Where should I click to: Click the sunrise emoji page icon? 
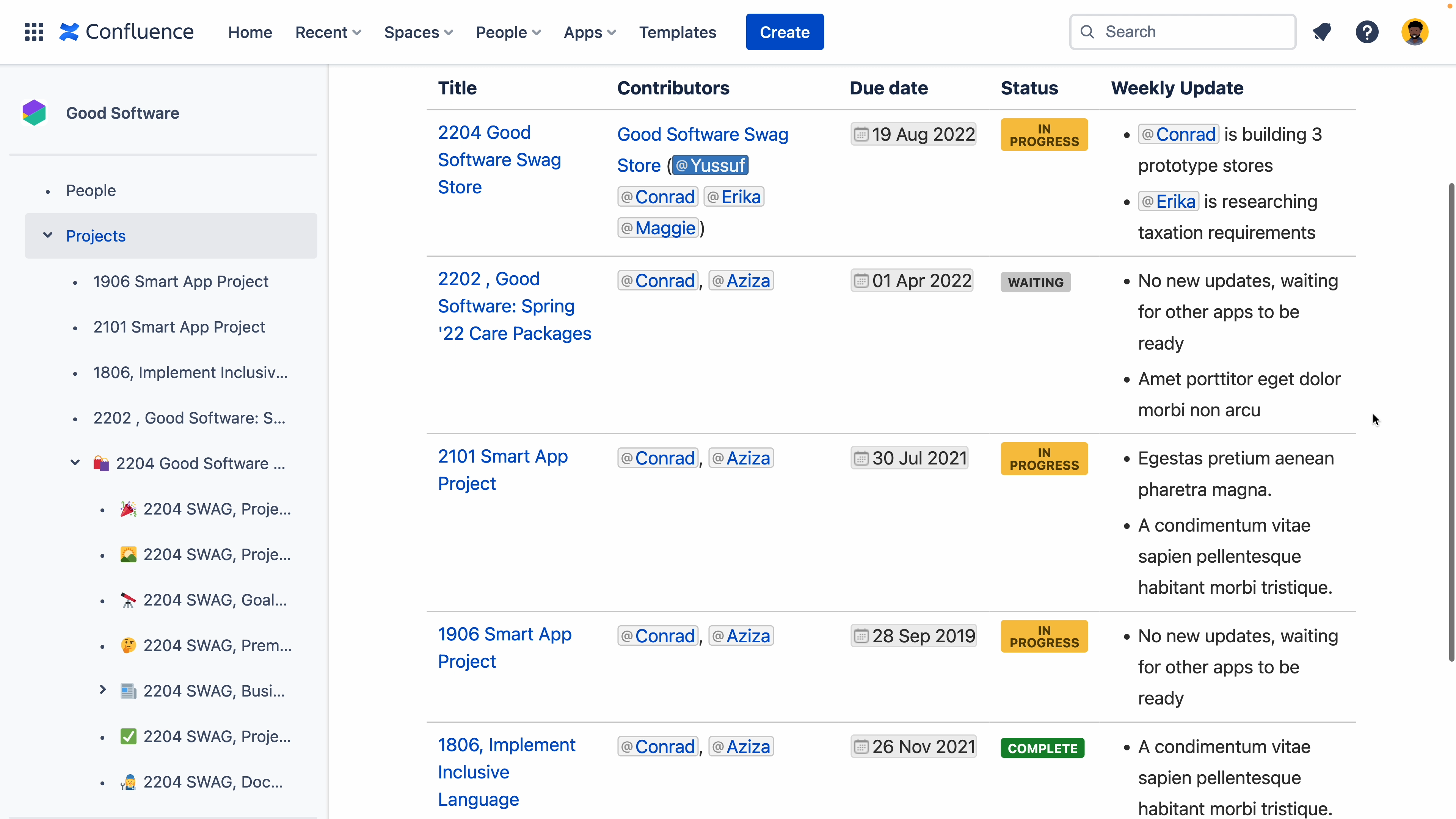tap(128, 554)
